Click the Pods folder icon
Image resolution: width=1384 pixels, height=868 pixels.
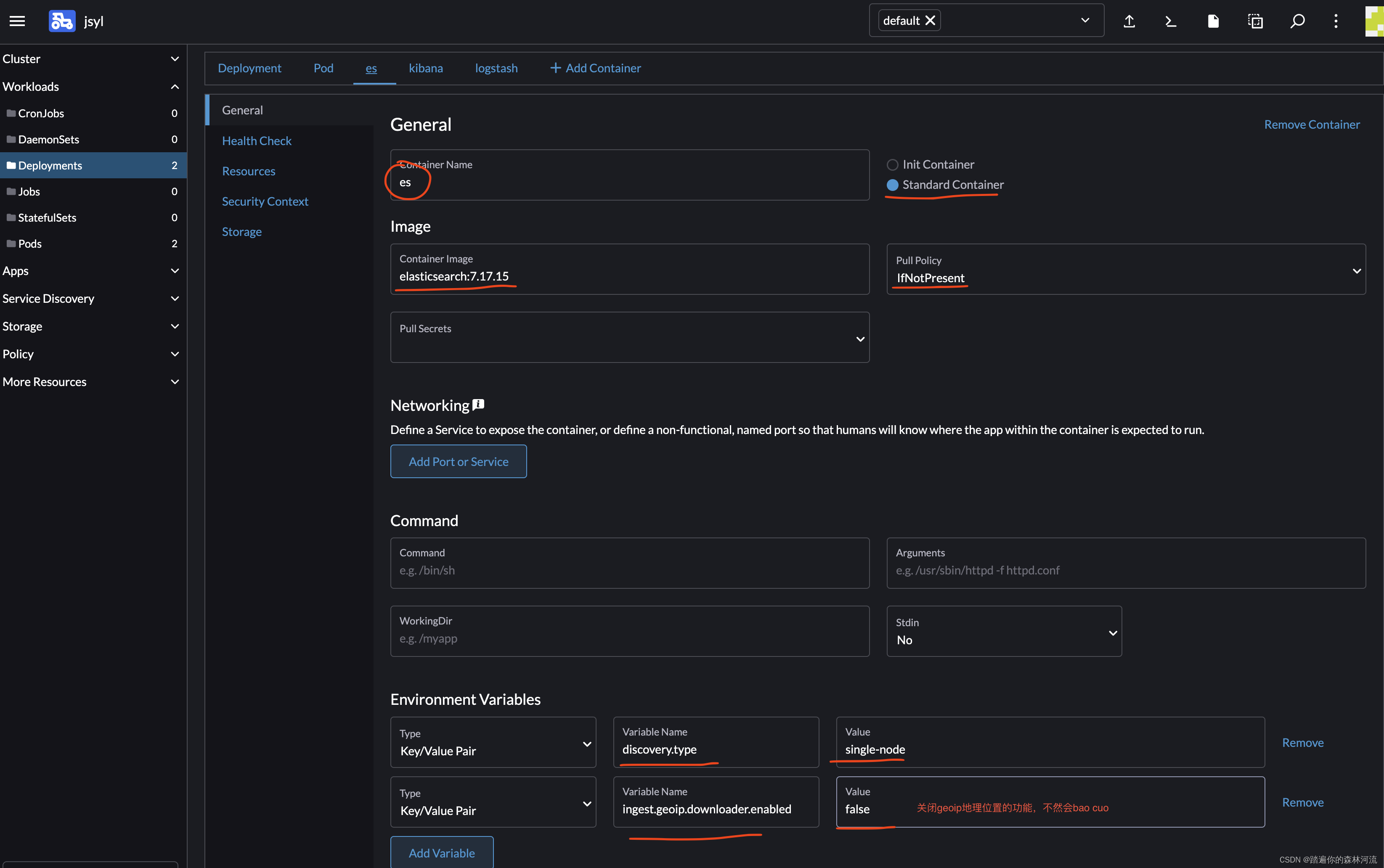(11, 243)
